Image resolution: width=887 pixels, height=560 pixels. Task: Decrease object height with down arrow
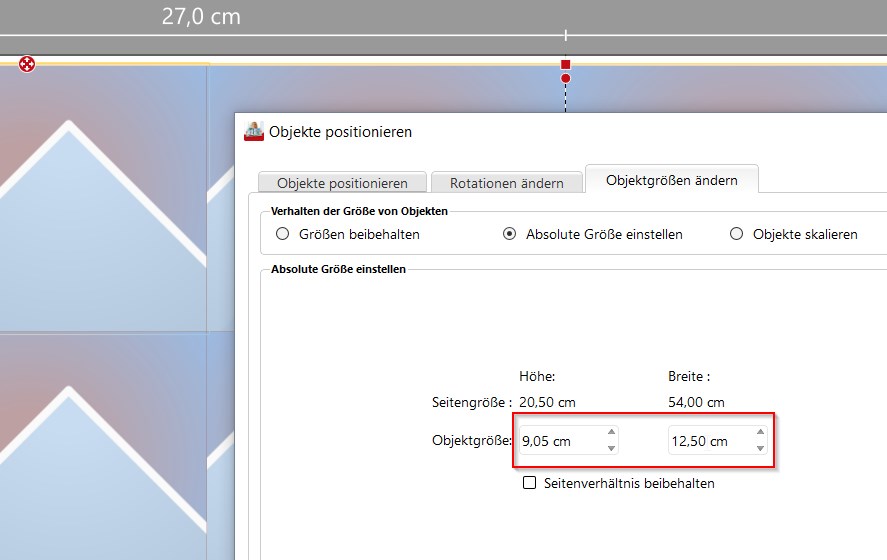tap(612, 448)
